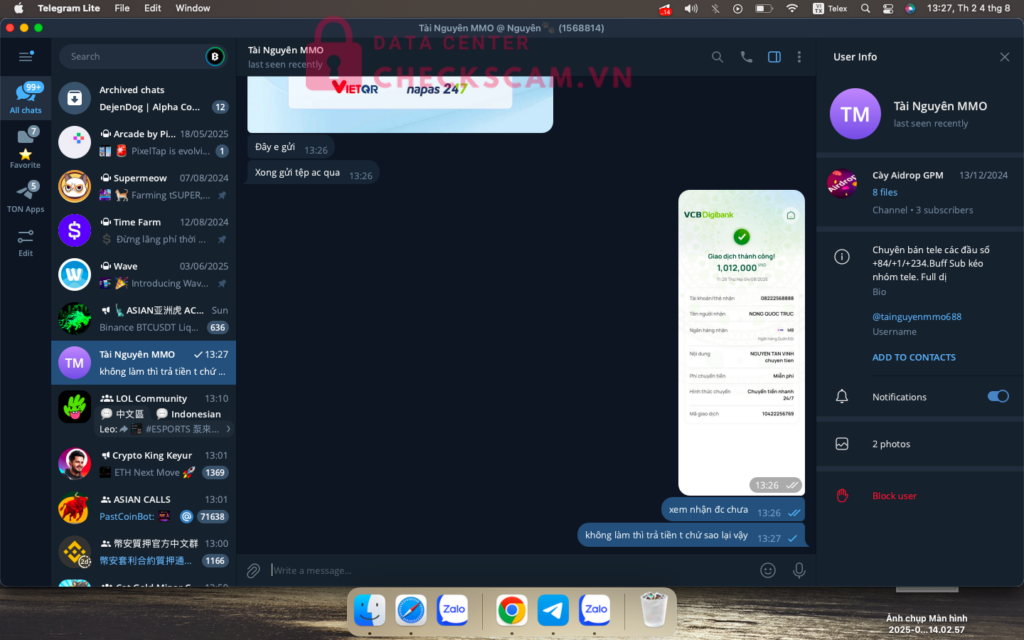1024x640 pixels.
Task: Click the battery status icon
Action: pos(763,8)
